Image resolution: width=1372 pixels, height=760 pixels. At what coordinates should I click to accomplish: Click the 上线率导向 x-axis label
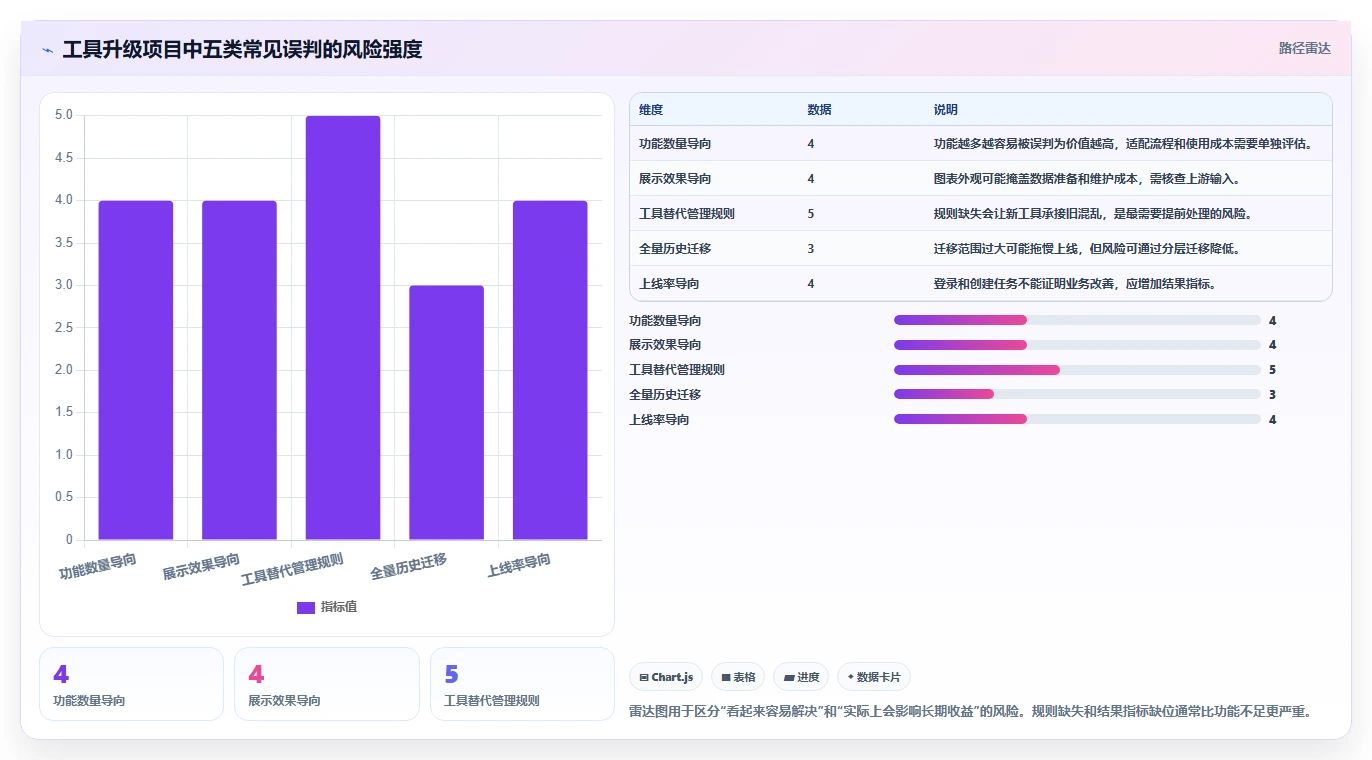click(x=519, y=566)
